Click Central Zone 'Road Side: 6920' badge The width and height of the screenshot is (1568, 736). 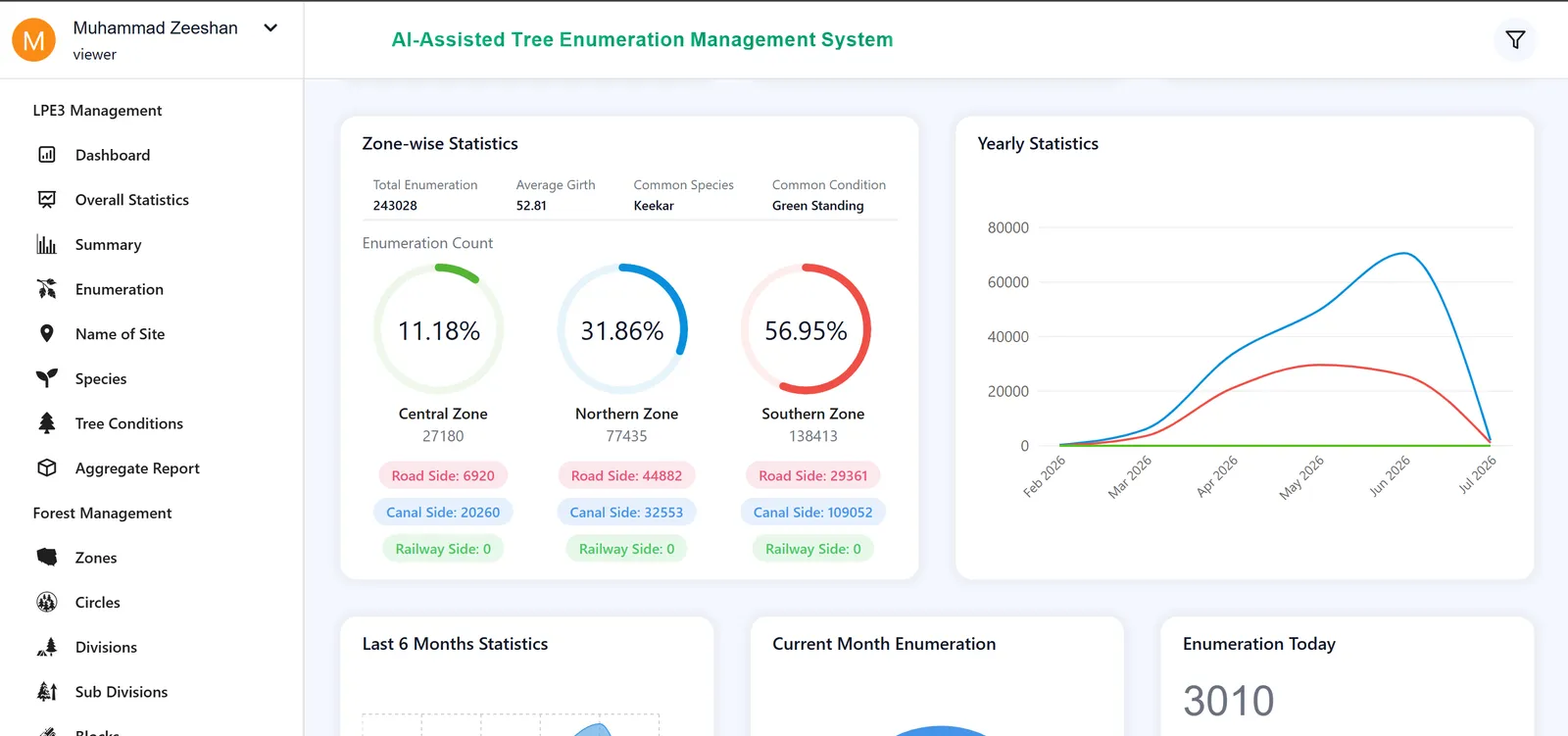443,475
